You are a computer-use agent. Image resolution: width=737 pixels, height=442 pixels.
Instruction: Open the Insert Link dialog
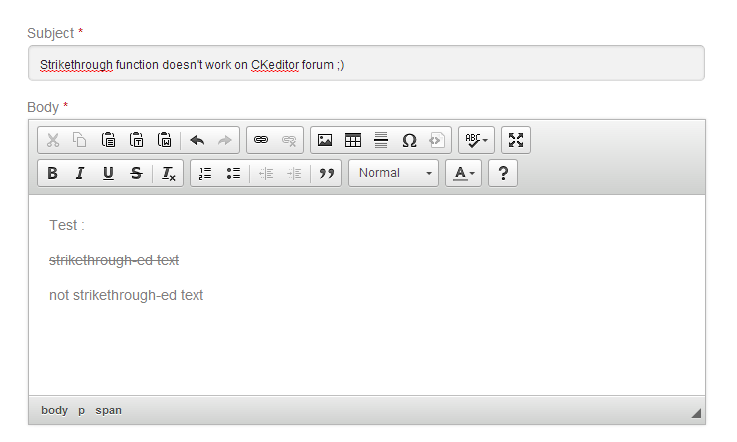click(261, 140)
